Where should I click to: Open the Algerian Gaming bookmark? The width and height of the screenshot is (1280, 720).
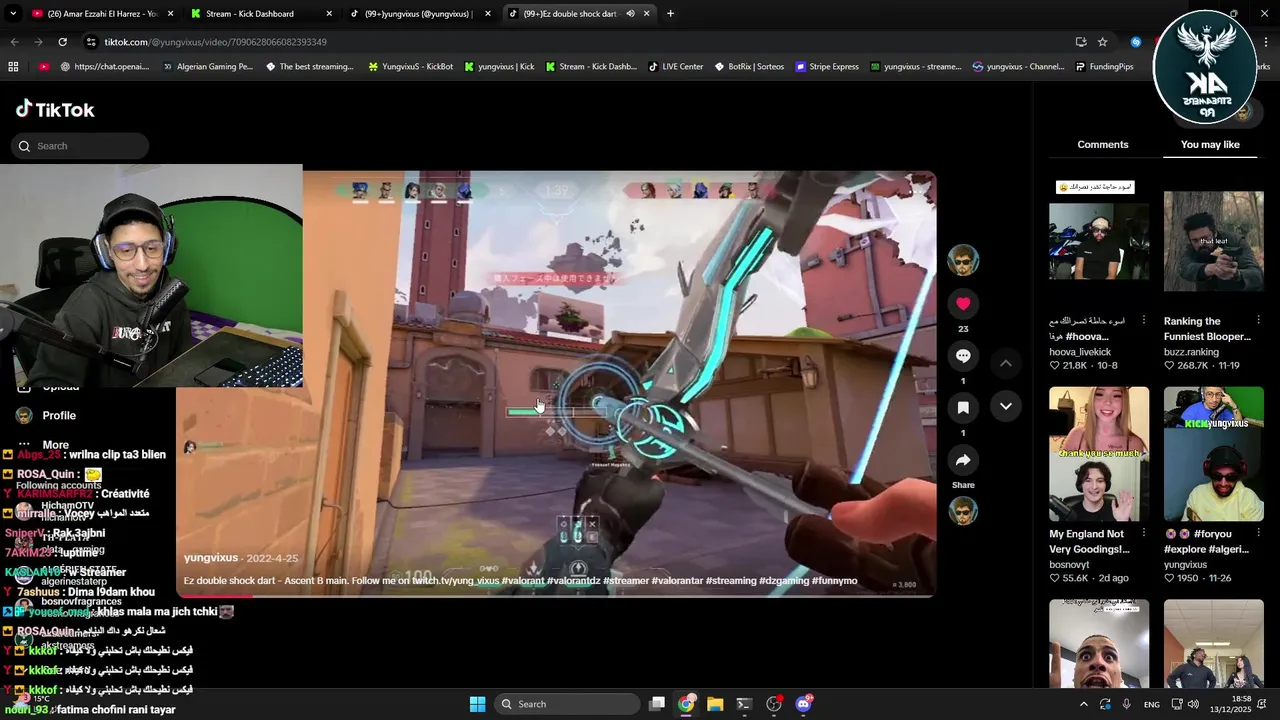(x=208, y=67)
